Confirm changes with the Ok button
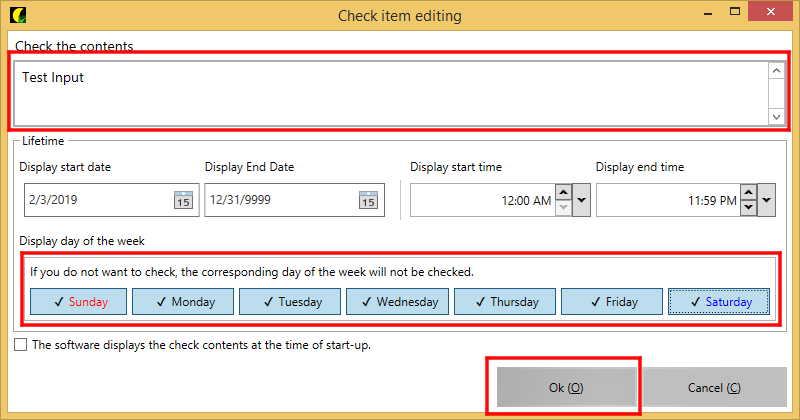 pyautogui.click(x=566, y=387)
